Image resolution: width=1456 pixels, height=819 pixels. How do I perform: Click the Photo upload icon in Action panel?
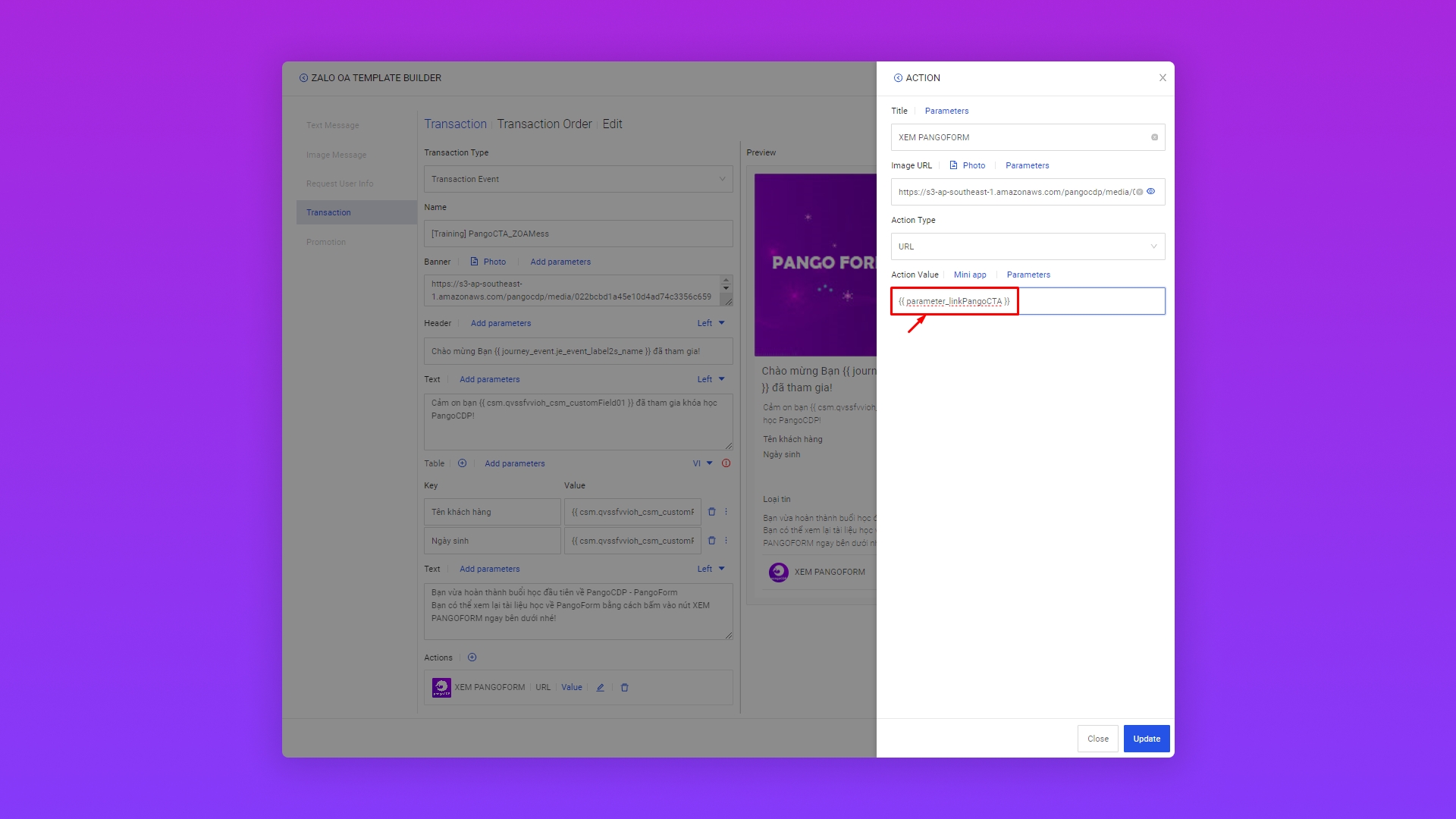click(954, 165)
